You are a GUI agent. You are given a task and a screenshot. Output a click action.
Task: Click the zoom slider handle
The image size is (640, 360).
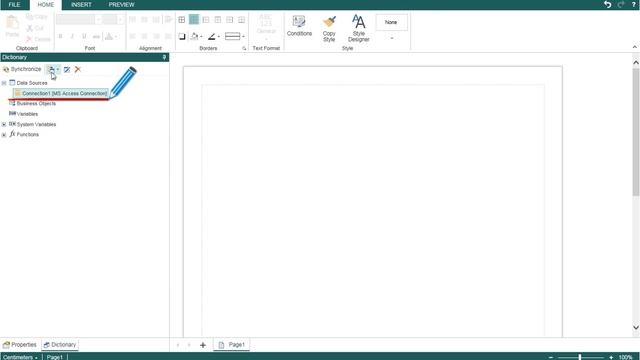(580, 357)
